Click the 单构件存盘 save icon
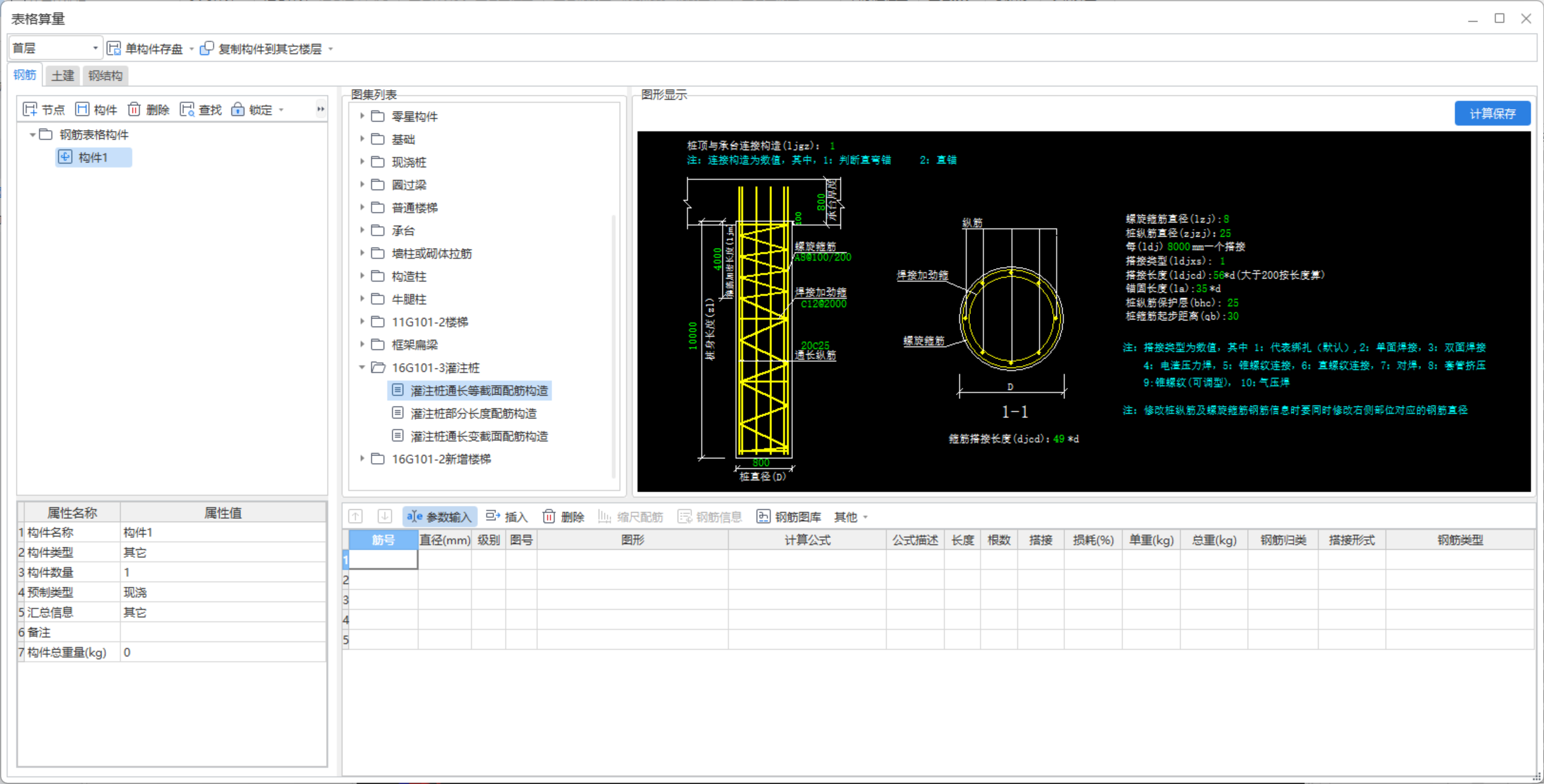1544x784 pixels. (x=114, y=49)
